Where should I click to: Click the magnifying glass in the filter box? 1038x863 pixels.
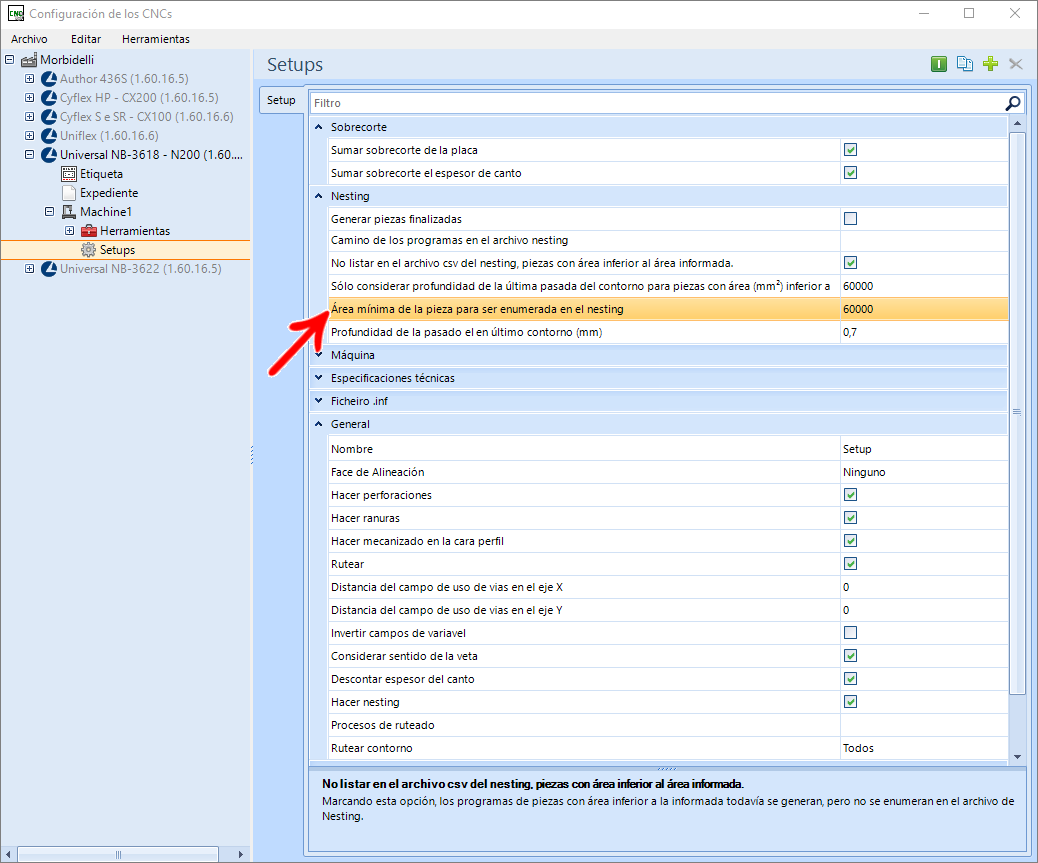pyautogui.click(x=1012, y=103)
